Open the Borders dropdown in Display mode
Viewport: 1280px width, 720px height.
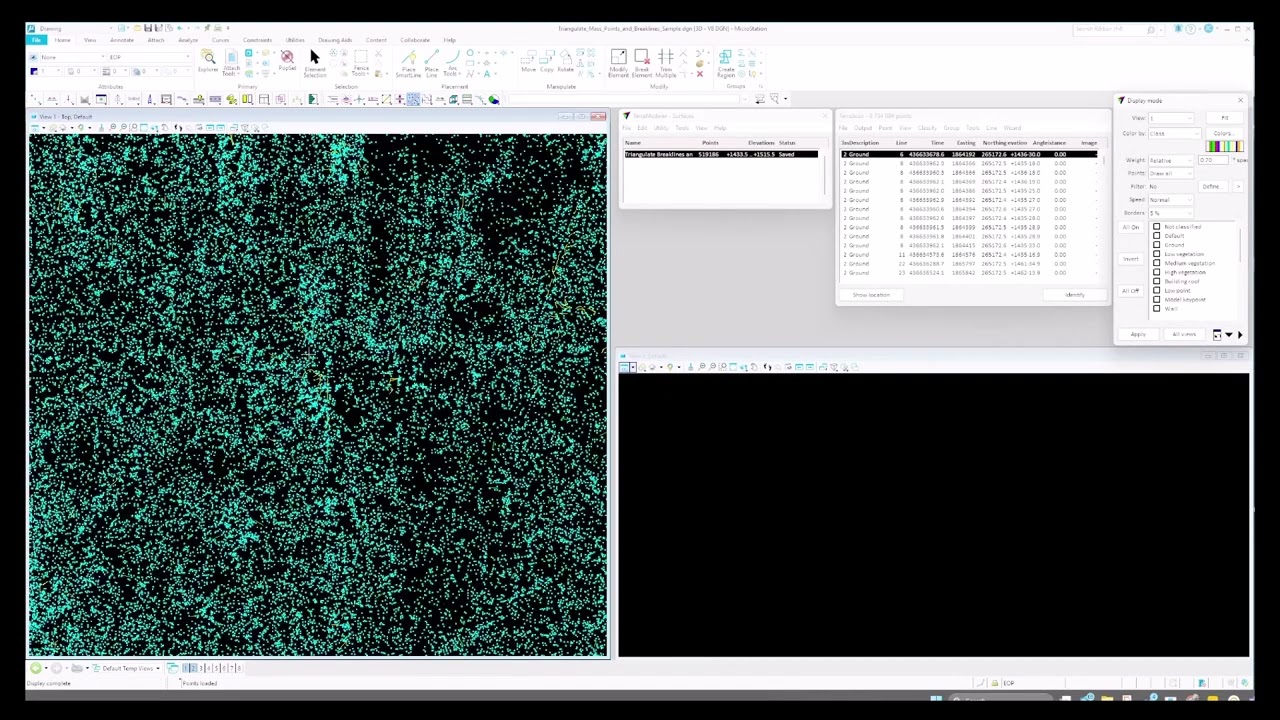[x=1171, y=213]
